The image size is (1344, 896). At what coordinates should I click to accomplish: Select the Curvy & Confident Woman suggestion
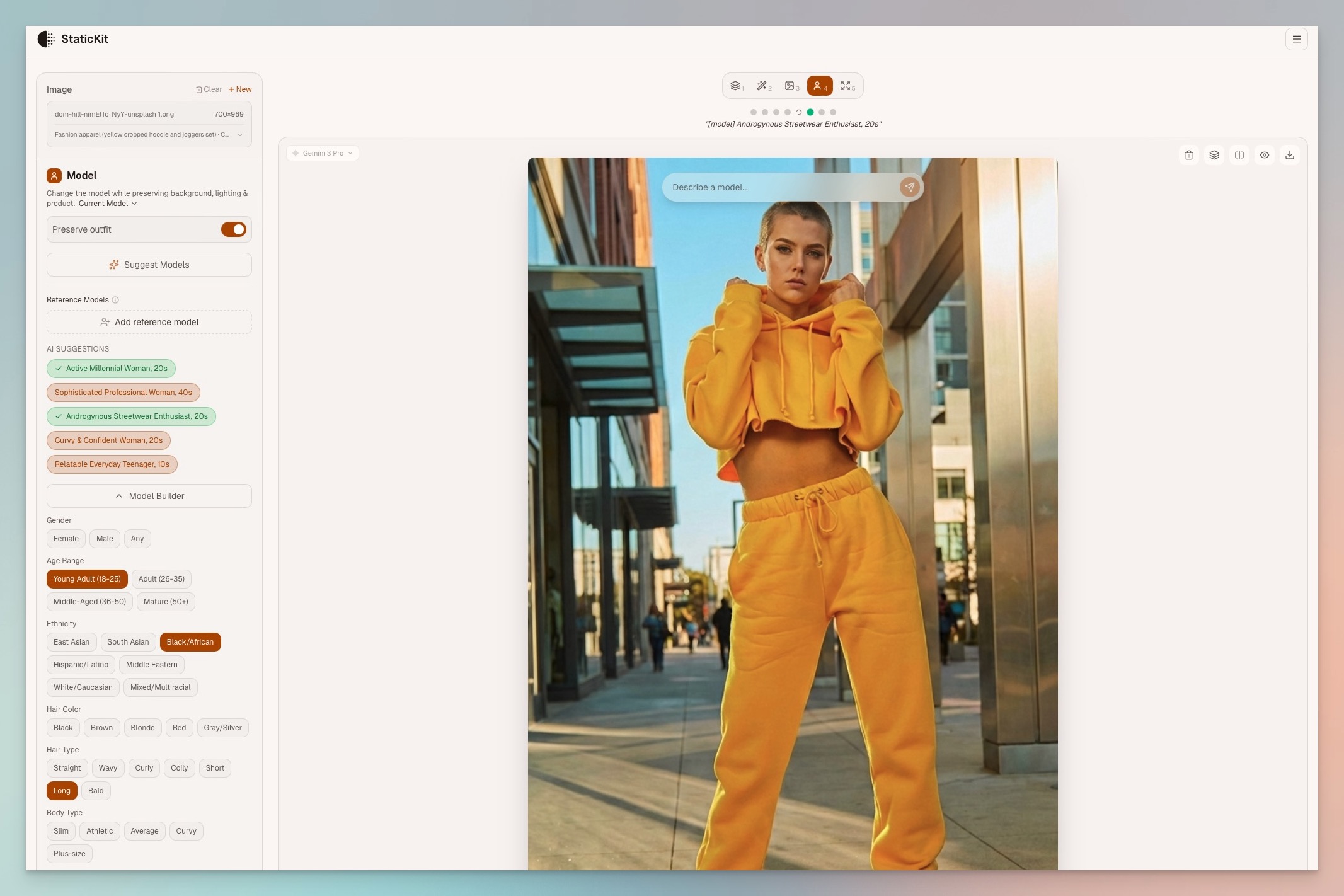point(108,440)
